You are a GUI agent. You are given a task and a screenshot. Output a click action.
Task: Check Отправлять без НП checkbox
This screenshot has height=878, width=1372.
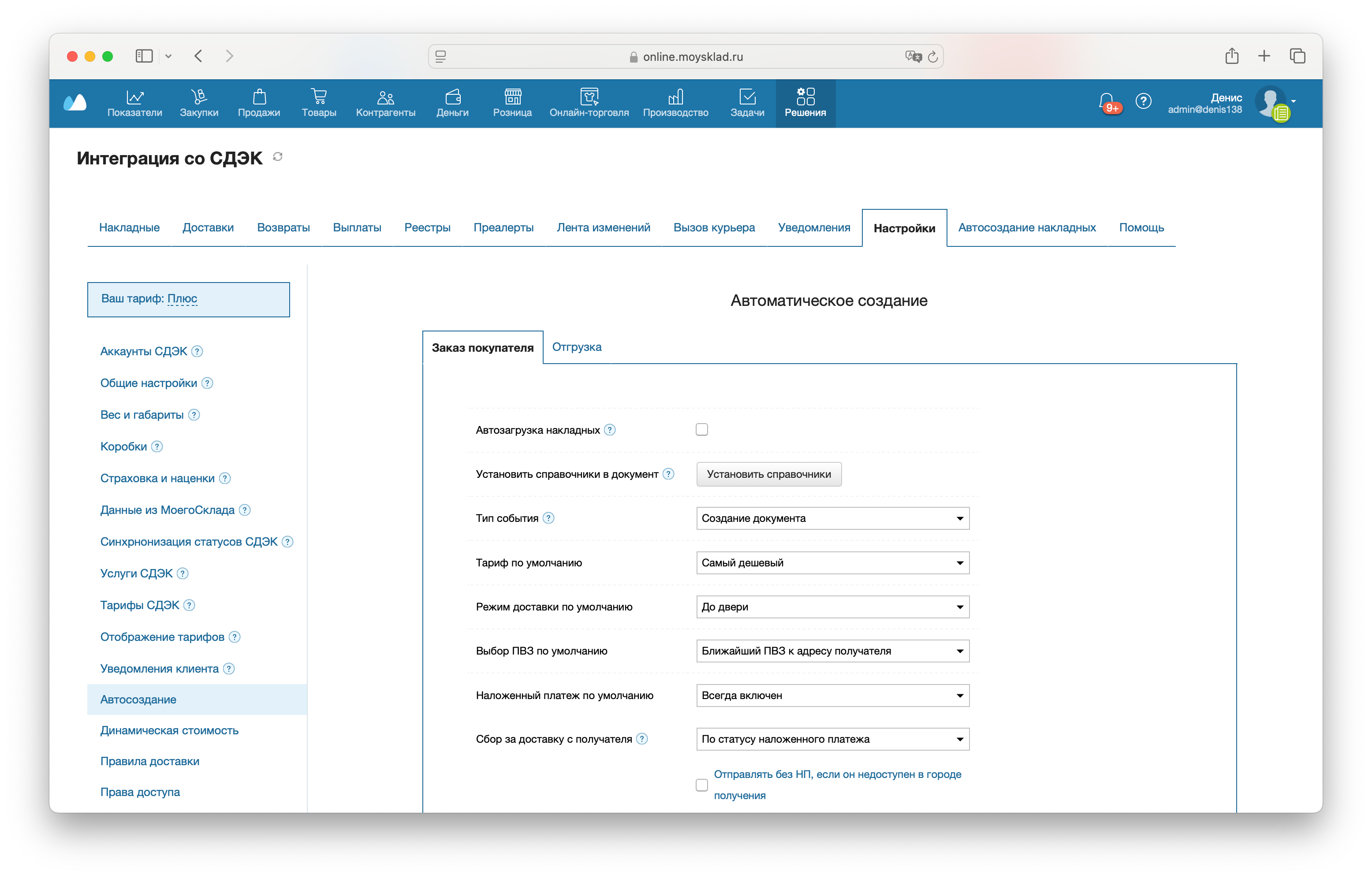pyautogui.click(x=701, y=785)
